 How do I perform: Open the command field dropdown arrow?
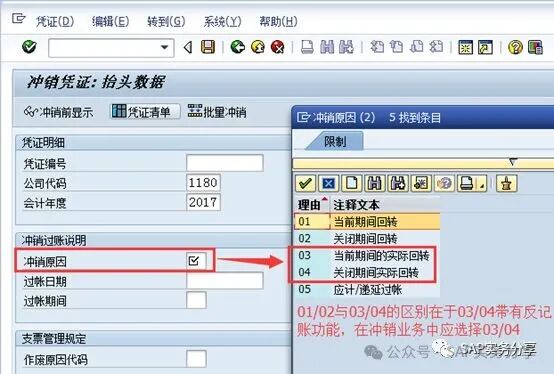[x=164, y=47]
